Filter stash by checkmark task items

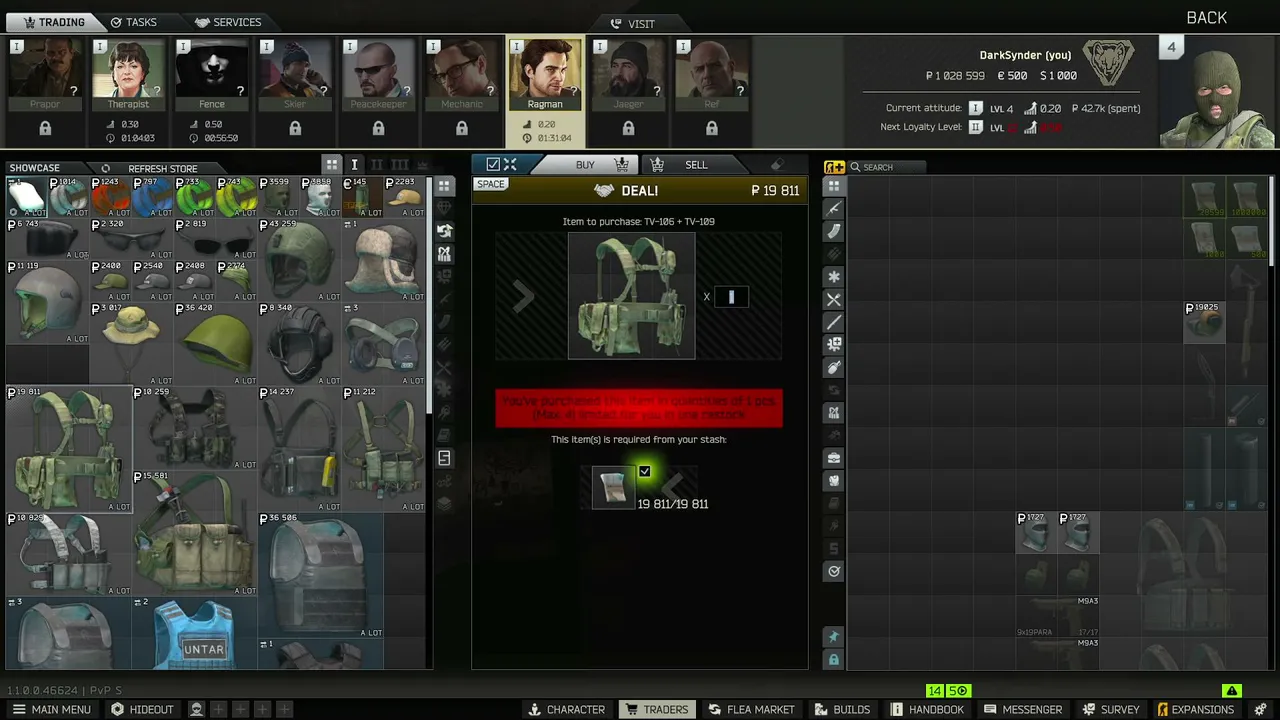click(834, 571)
